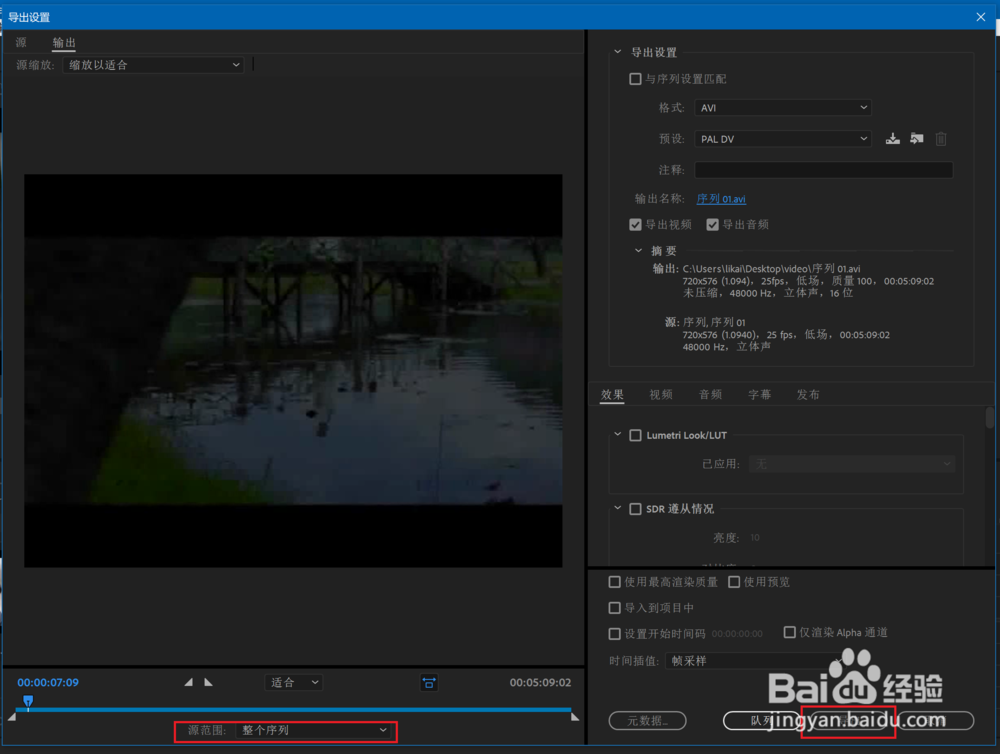Check 使用最高渲染质量 option

click(x=615, y=582)
